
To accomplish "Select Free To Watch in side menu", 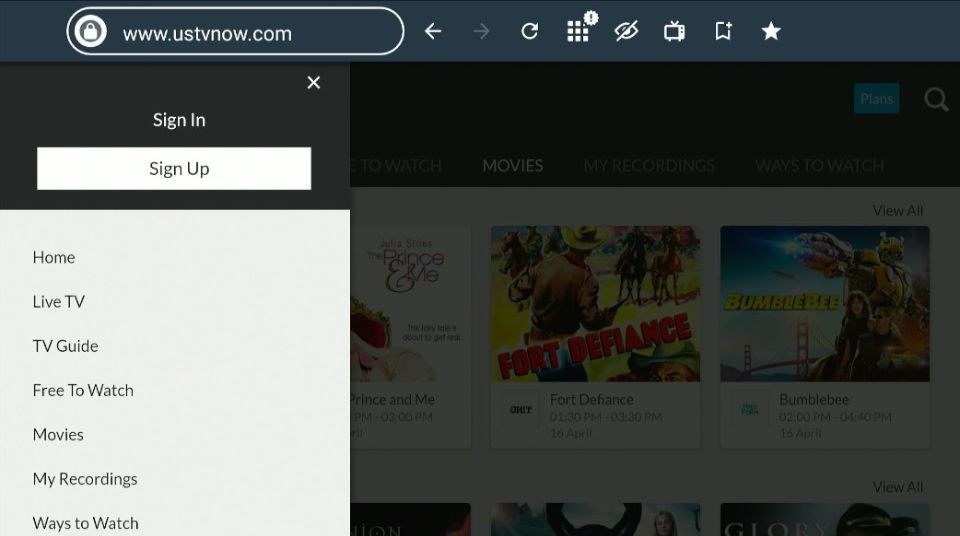I will (83, 390).
